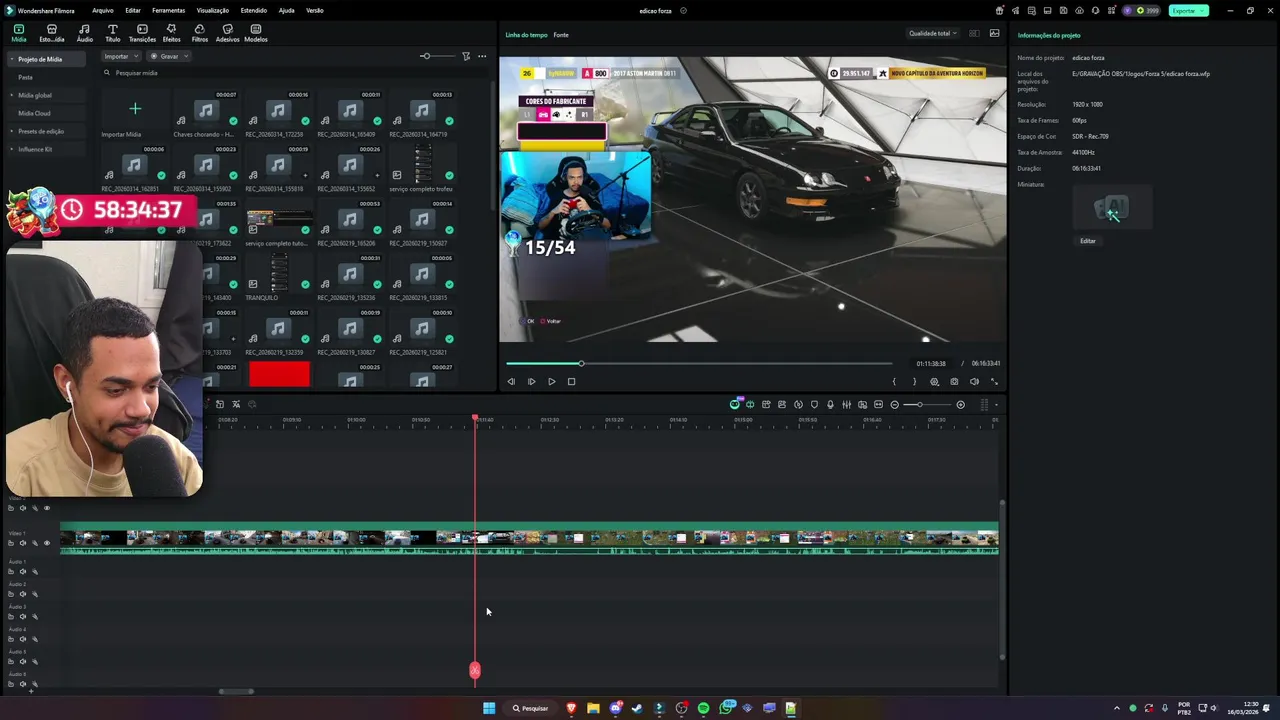Select the serviço completo trofeu image

point(422,169)
